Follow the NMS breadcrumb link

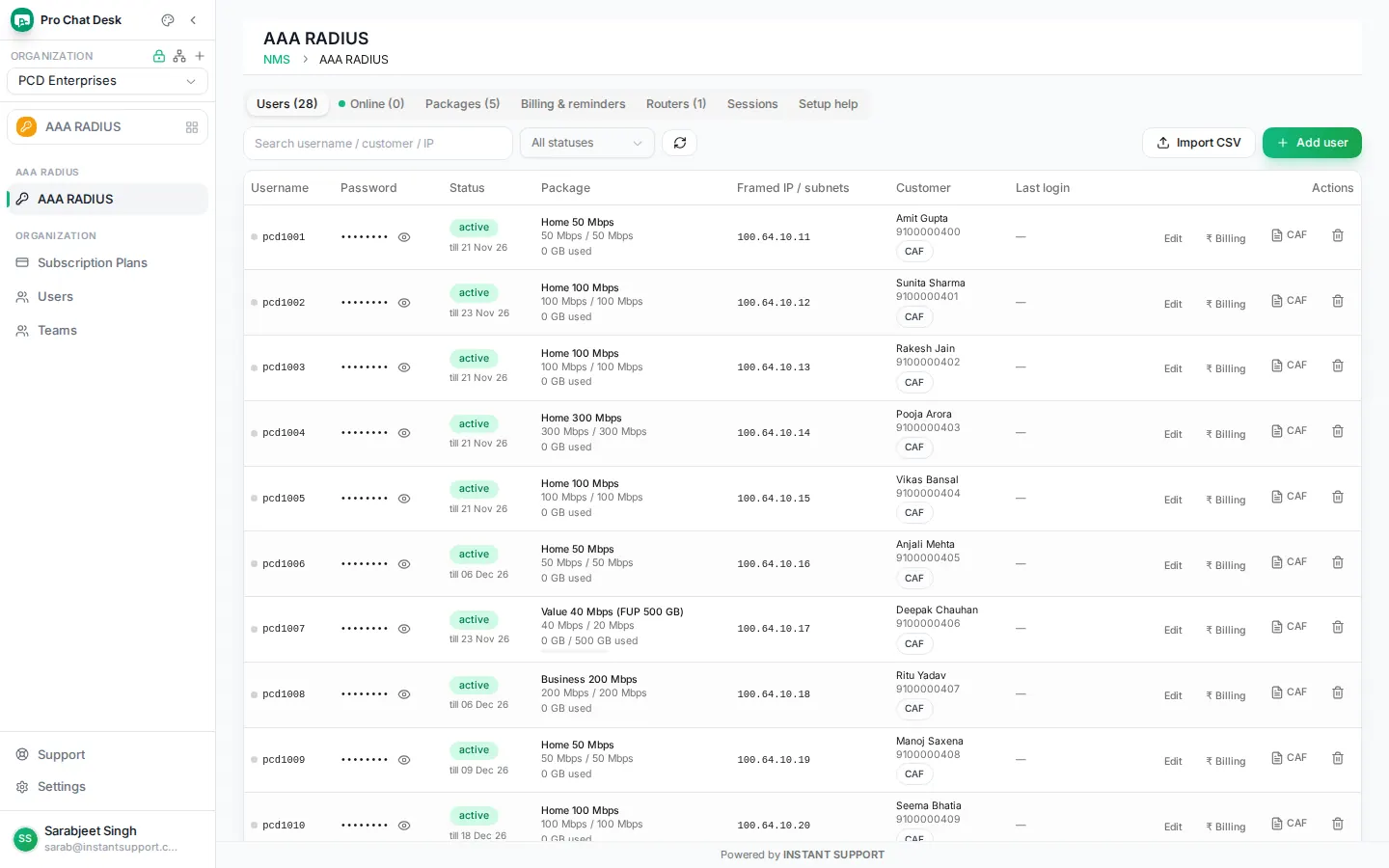pyautogui.click(x=277, y=60)
